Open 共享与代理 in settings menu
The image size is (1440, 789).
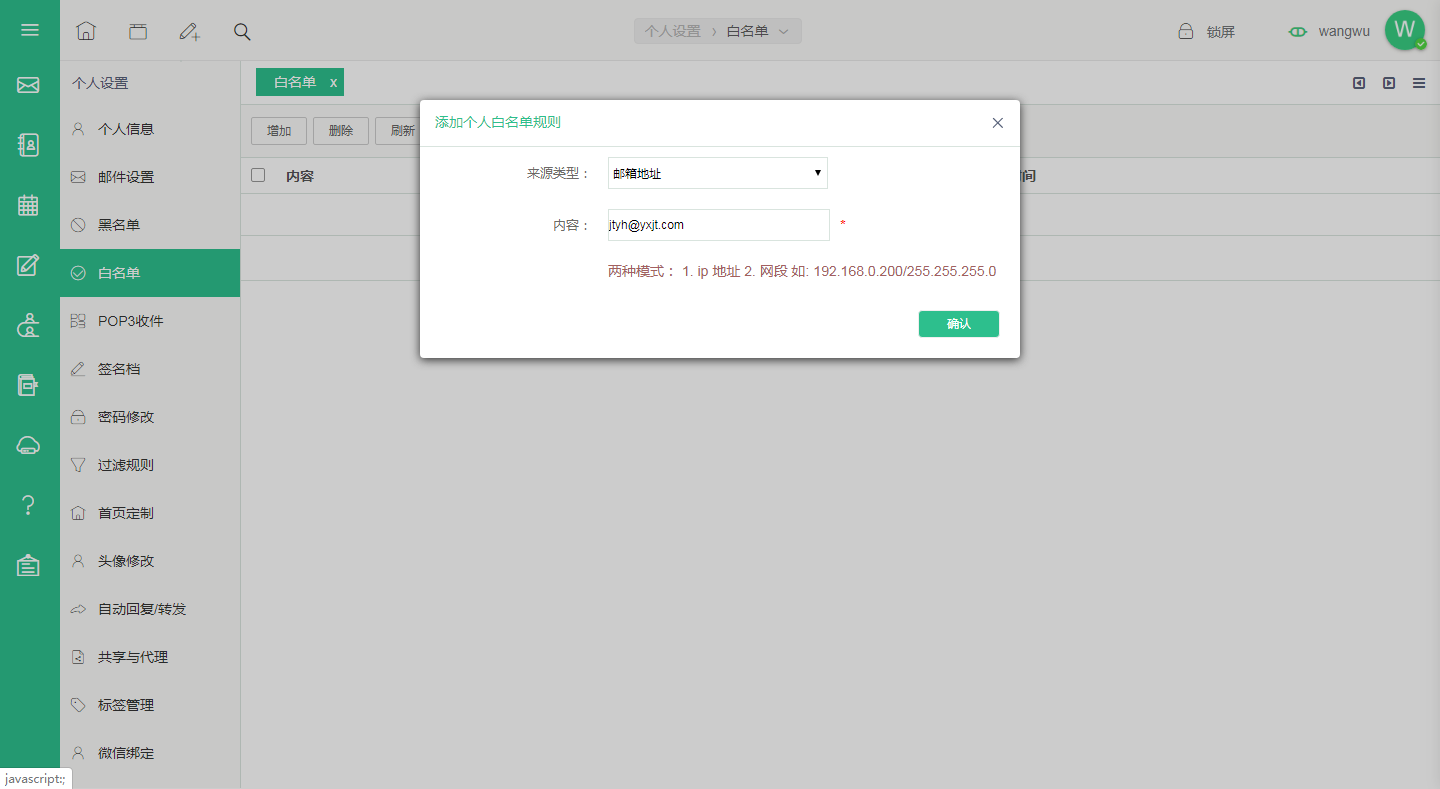(x=150, y=657)
